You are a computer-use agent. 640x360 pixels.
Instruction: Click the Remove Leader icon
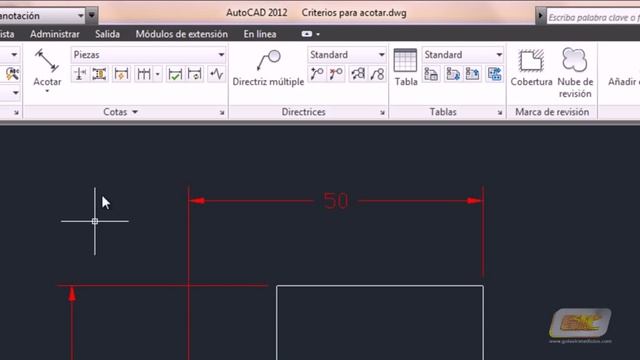pyautogui.click(x=336, y=74)
